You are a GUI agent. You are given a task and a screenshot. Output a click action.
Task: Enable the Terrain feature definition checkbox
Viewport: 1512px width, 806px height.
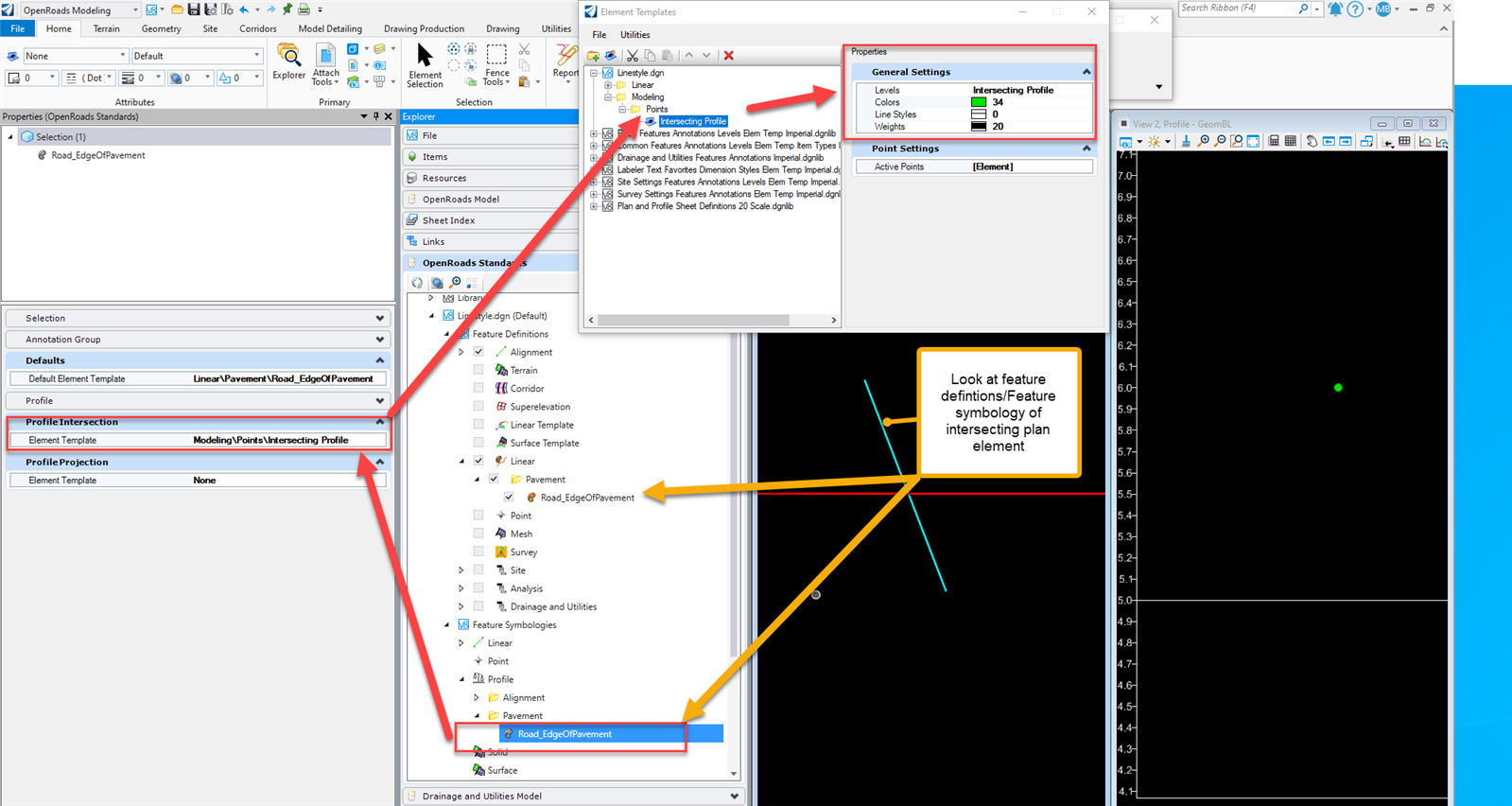point(478,370)
